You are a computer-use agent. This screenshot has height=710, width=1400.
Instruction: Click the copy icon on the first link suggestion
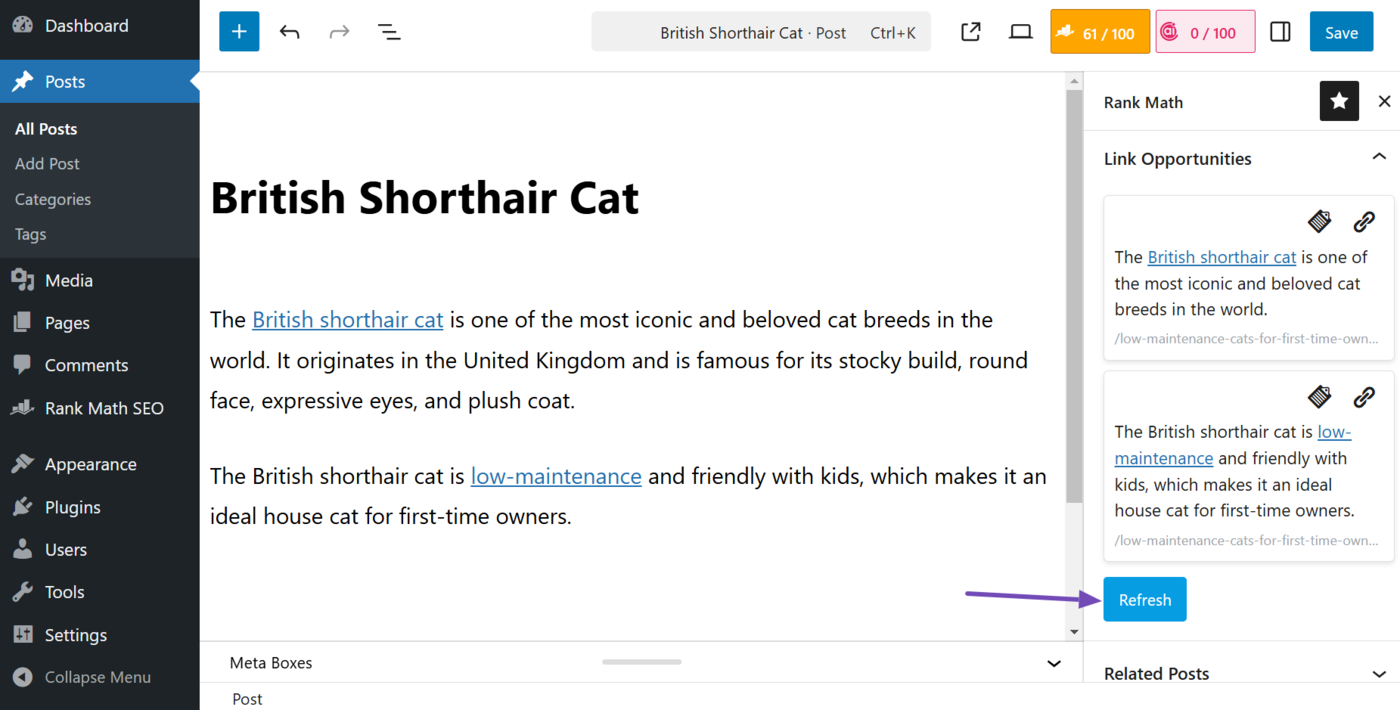click(1319, 221)
